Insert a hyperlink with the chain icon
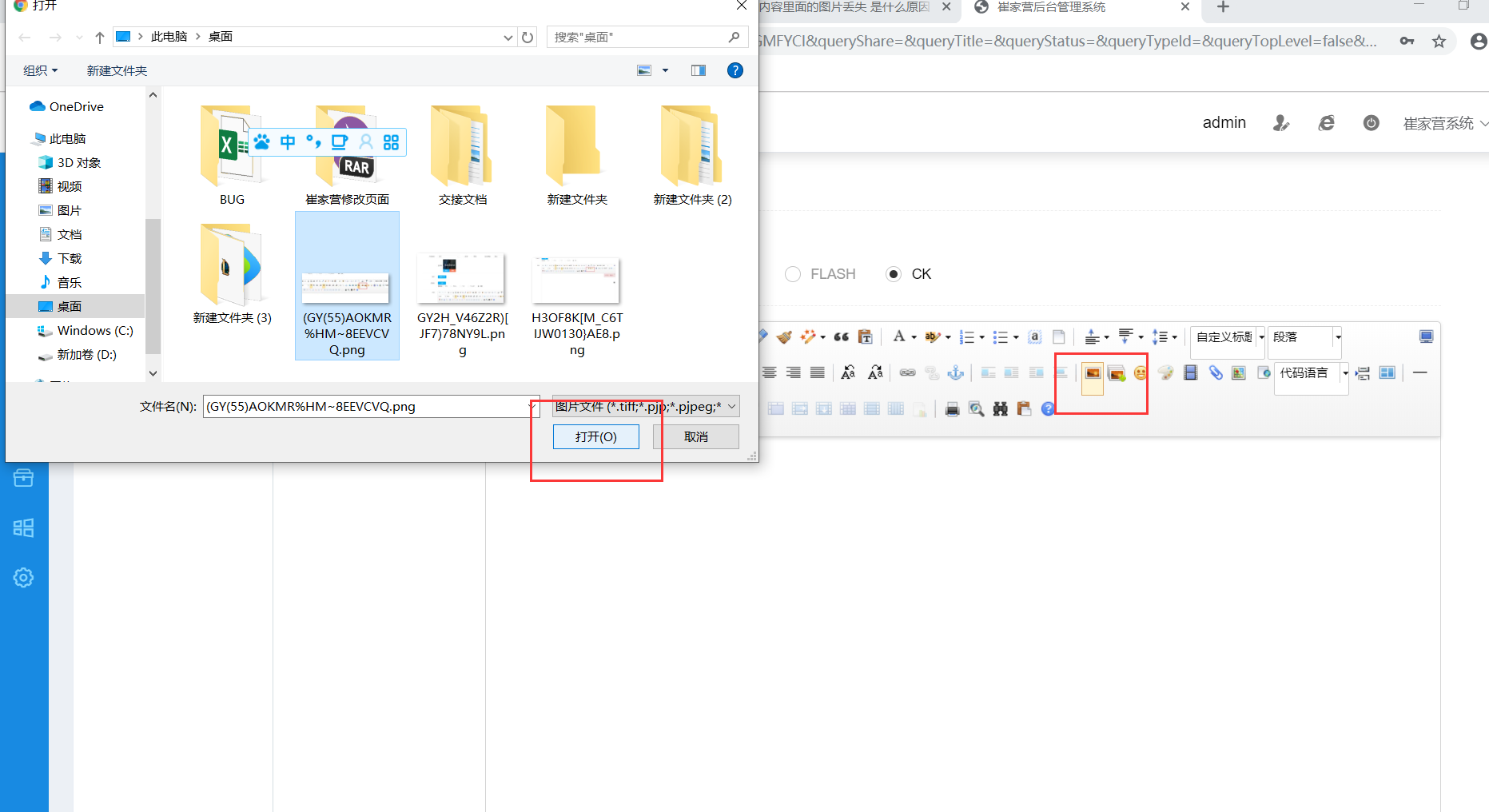 click(x=907, y=373)
